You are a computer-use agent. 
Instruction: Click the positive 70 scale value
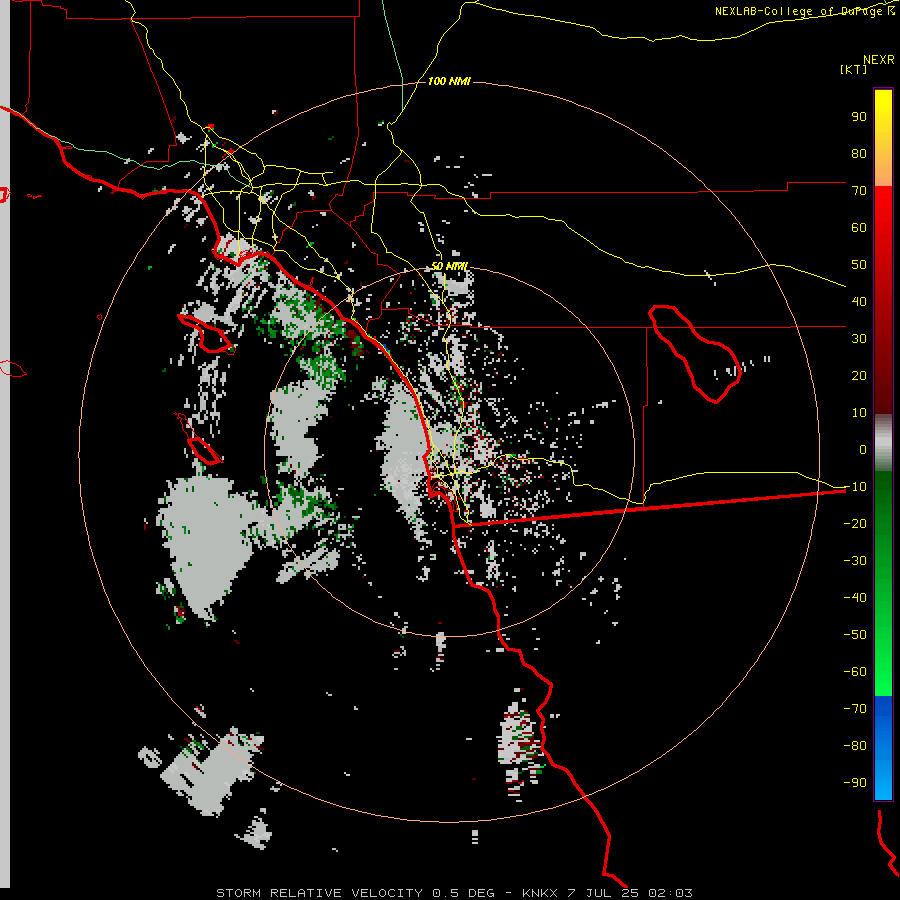click(859, 191)
